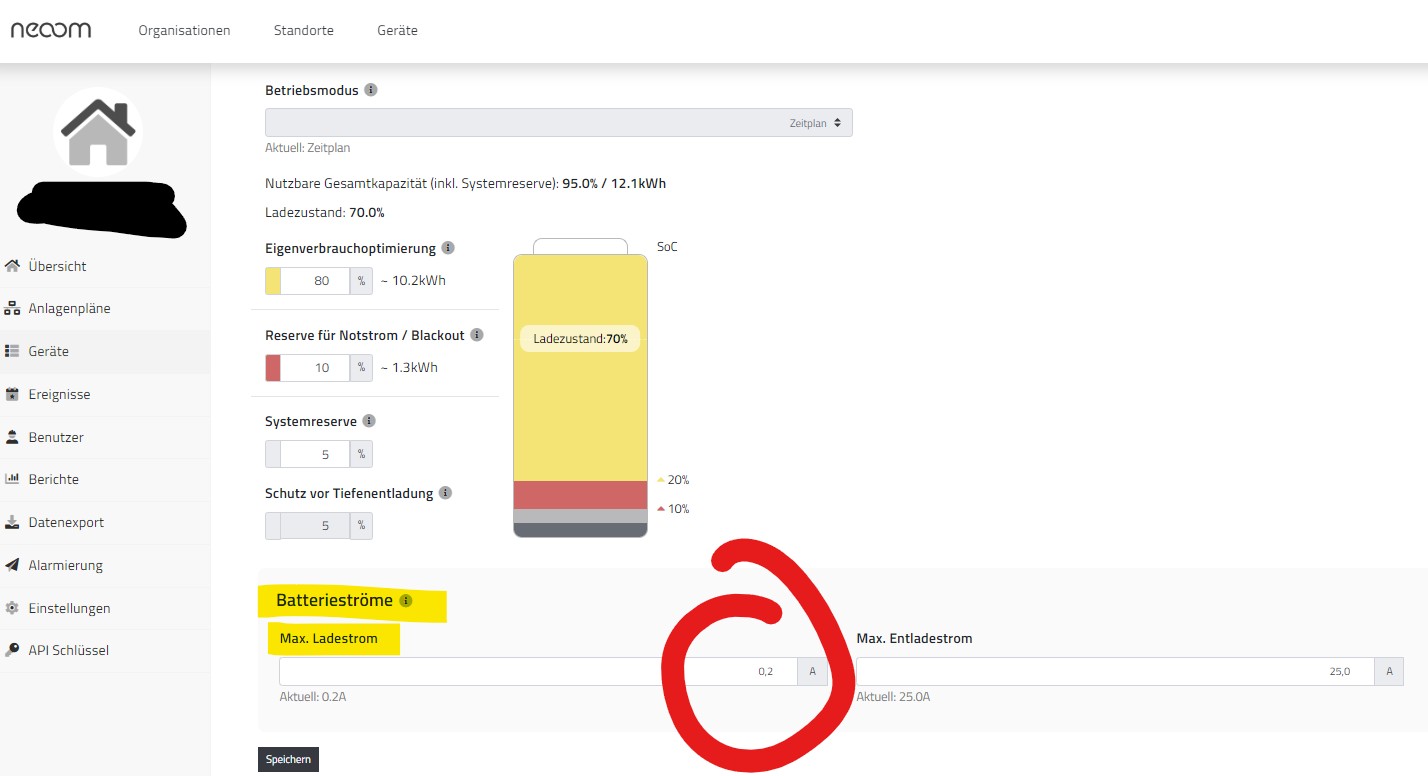Focus the Max. Entladestrom input field

(1115, 671)
